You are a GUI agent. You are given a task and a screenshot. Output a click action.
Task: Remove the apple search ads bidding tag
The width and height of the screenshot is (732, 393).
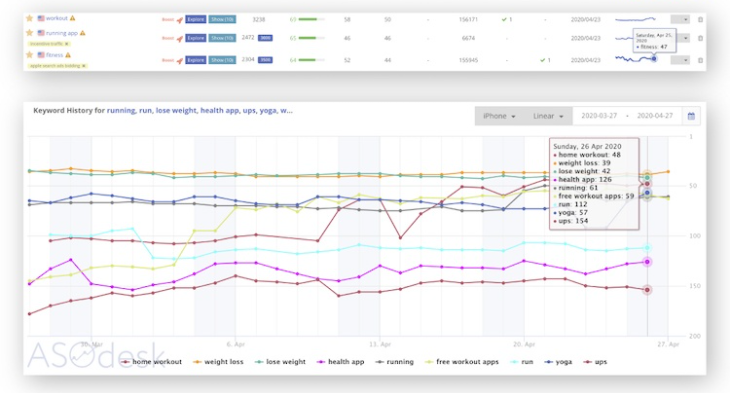coord(84,66)
